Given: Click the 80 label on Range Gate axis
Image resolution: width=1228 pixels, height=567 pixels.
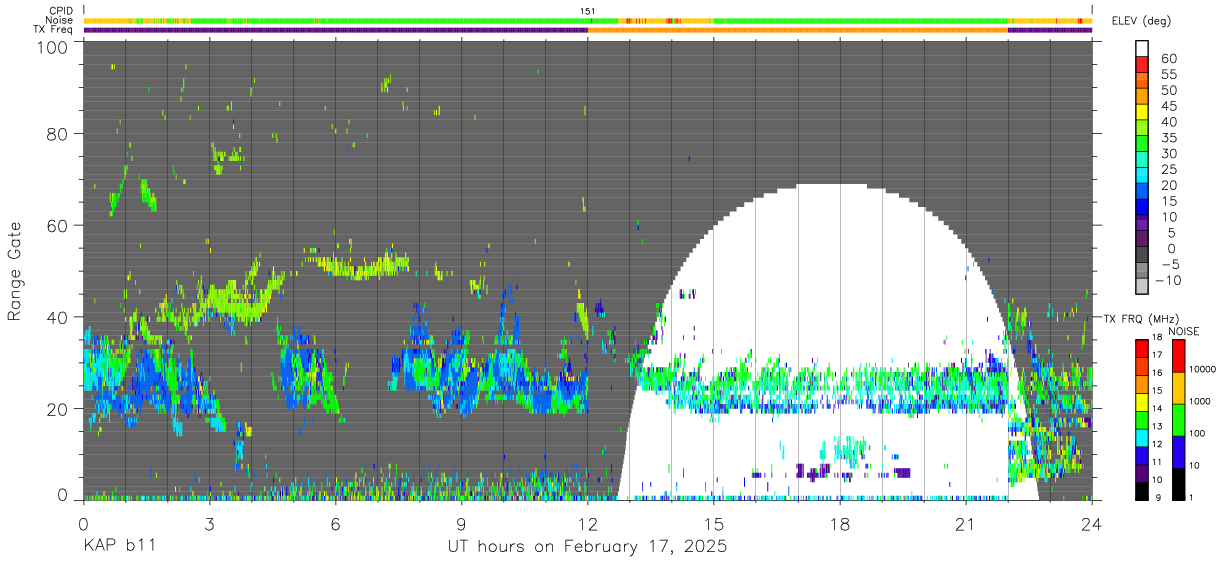Looking at the screenshot, I should pyautogui.click(x=57, y=134).
